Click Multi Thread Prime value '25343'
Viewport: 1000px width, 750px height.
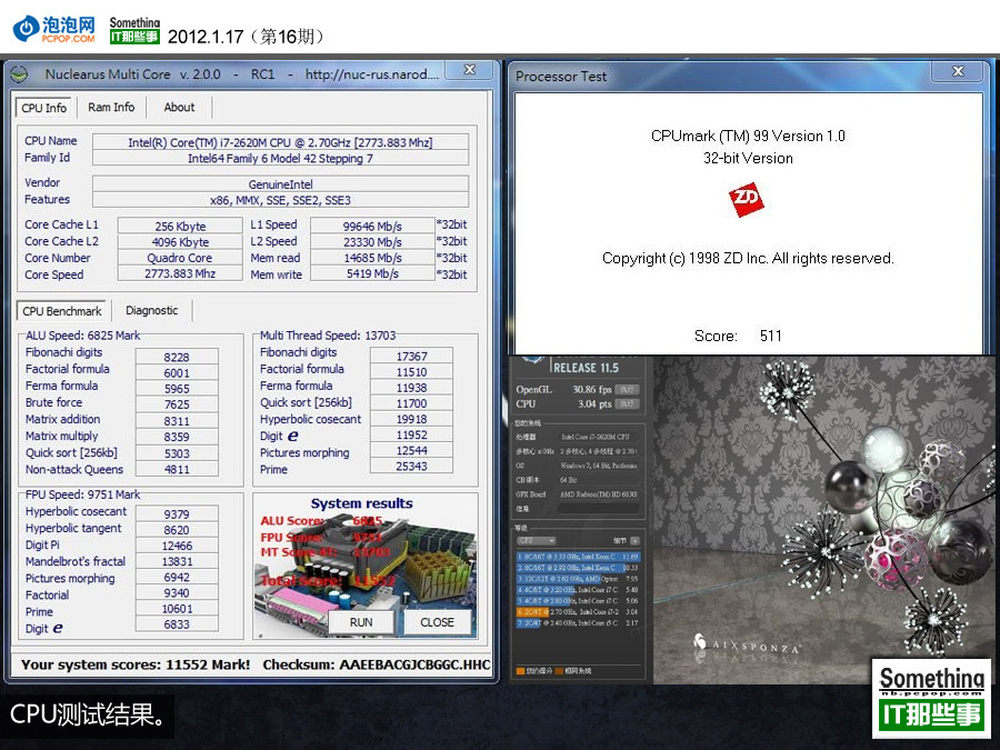coord(411,466)
